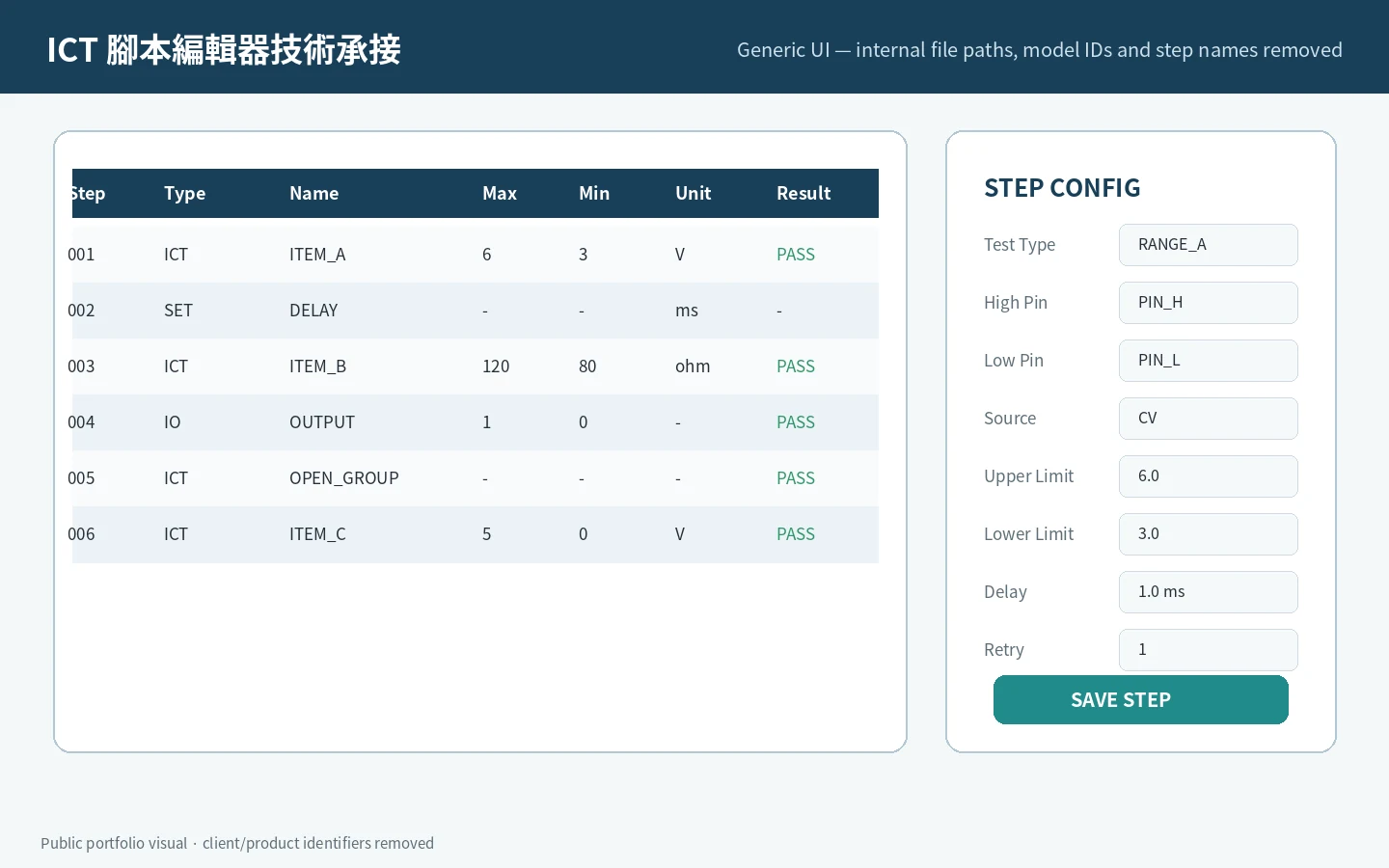Click PASS result for ITEM_A row
Screen dimensions: 1389x868
coord(796,255)
